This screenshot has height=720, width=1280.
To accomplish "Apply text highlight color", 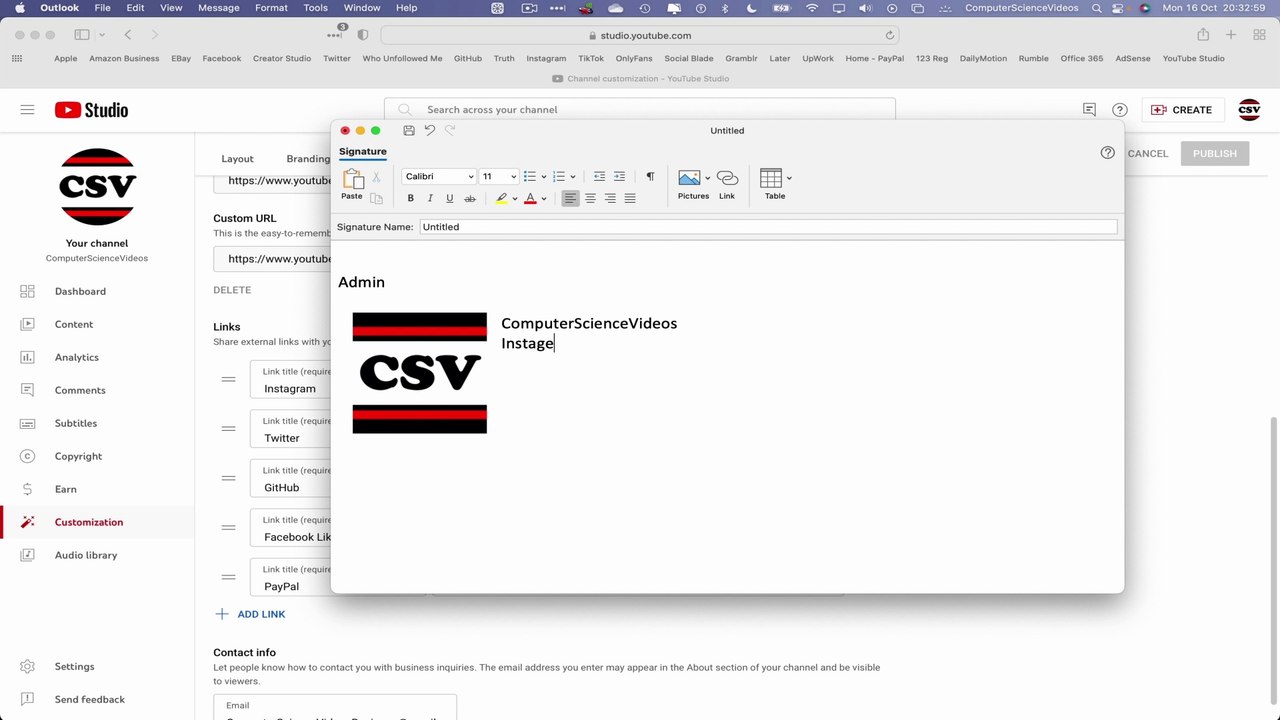I will pyautogui.click(x=502, y=198).
